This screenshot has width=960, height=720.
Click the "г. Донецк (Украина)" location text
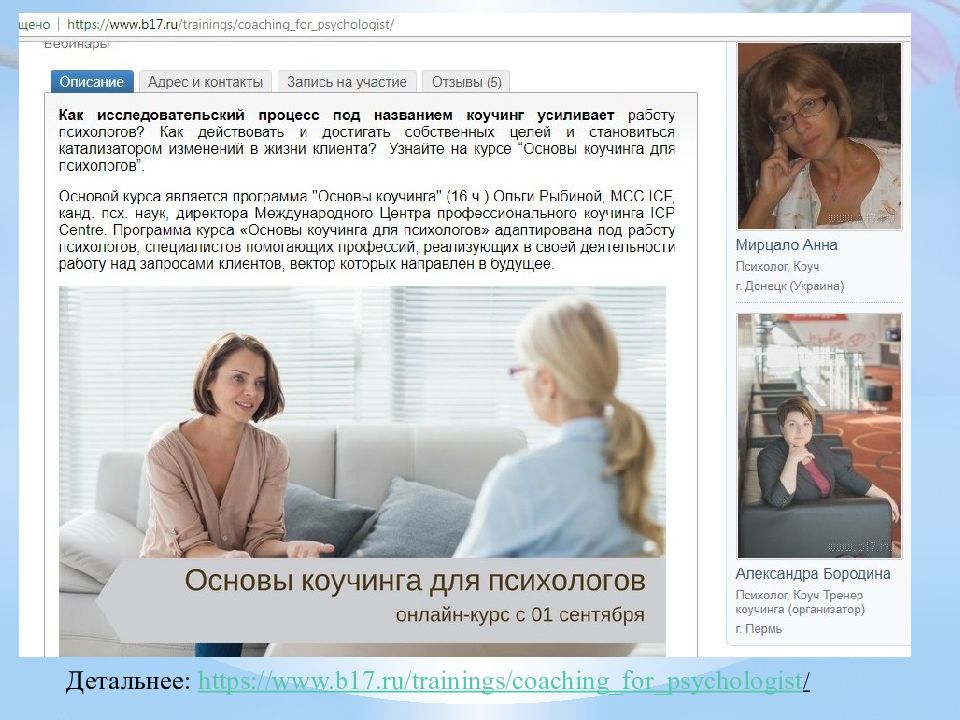click(792, 284)
